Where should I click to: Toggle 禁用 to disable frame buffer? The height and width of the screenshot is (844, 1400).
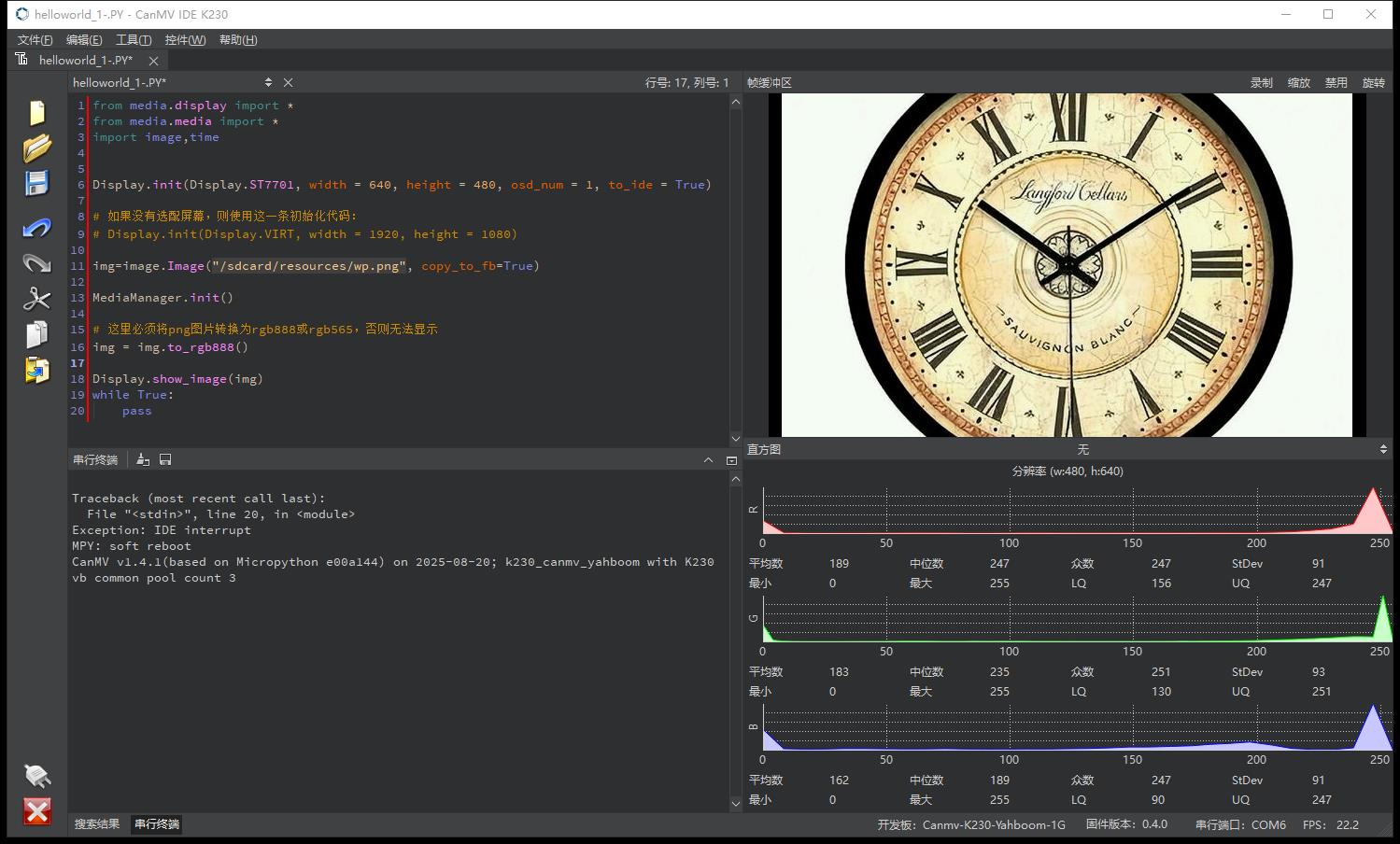pyautogui.click(x=1336, y=83)
